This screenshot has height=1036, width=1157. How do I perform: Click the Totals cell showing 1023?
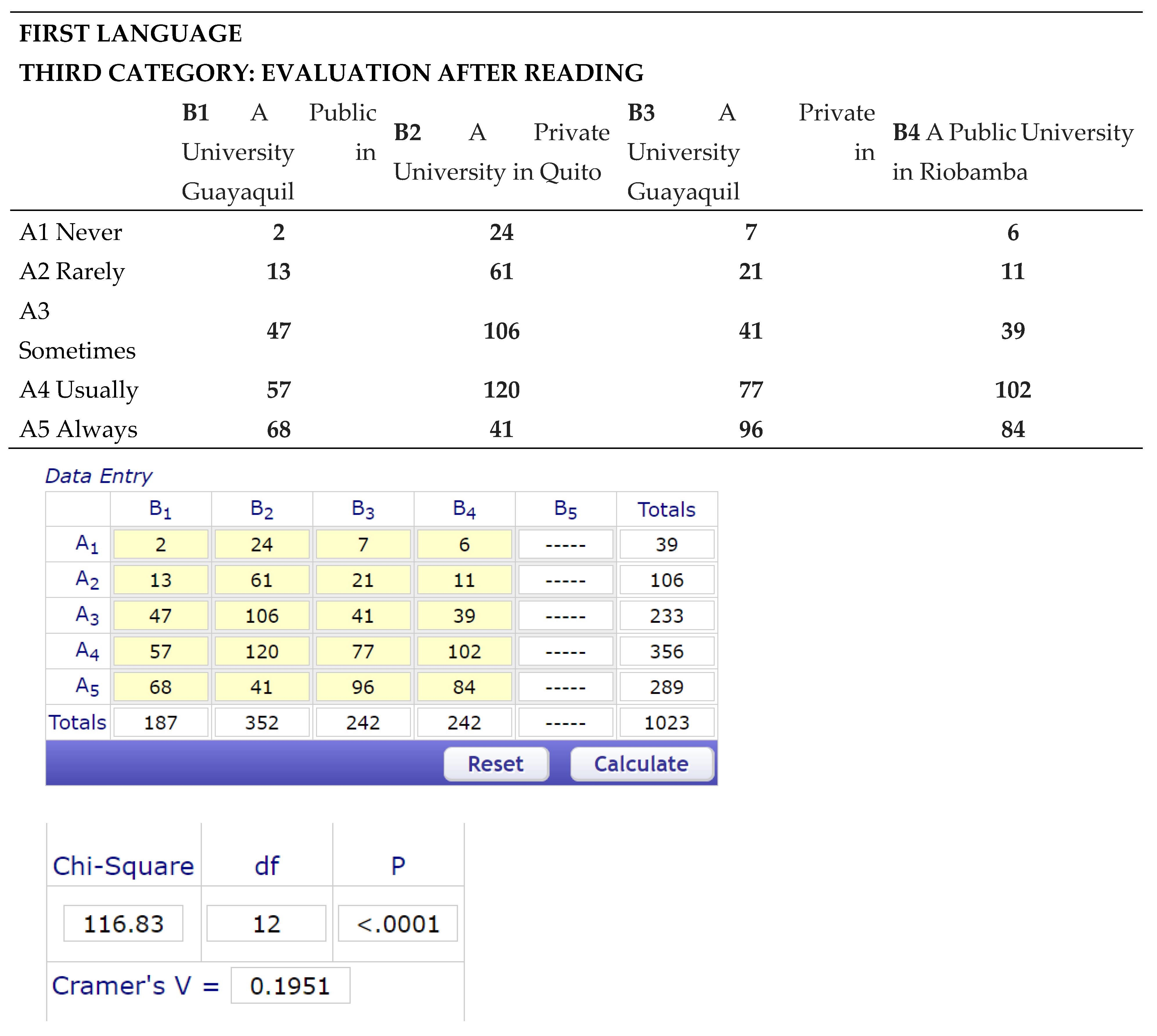point(666,722)
